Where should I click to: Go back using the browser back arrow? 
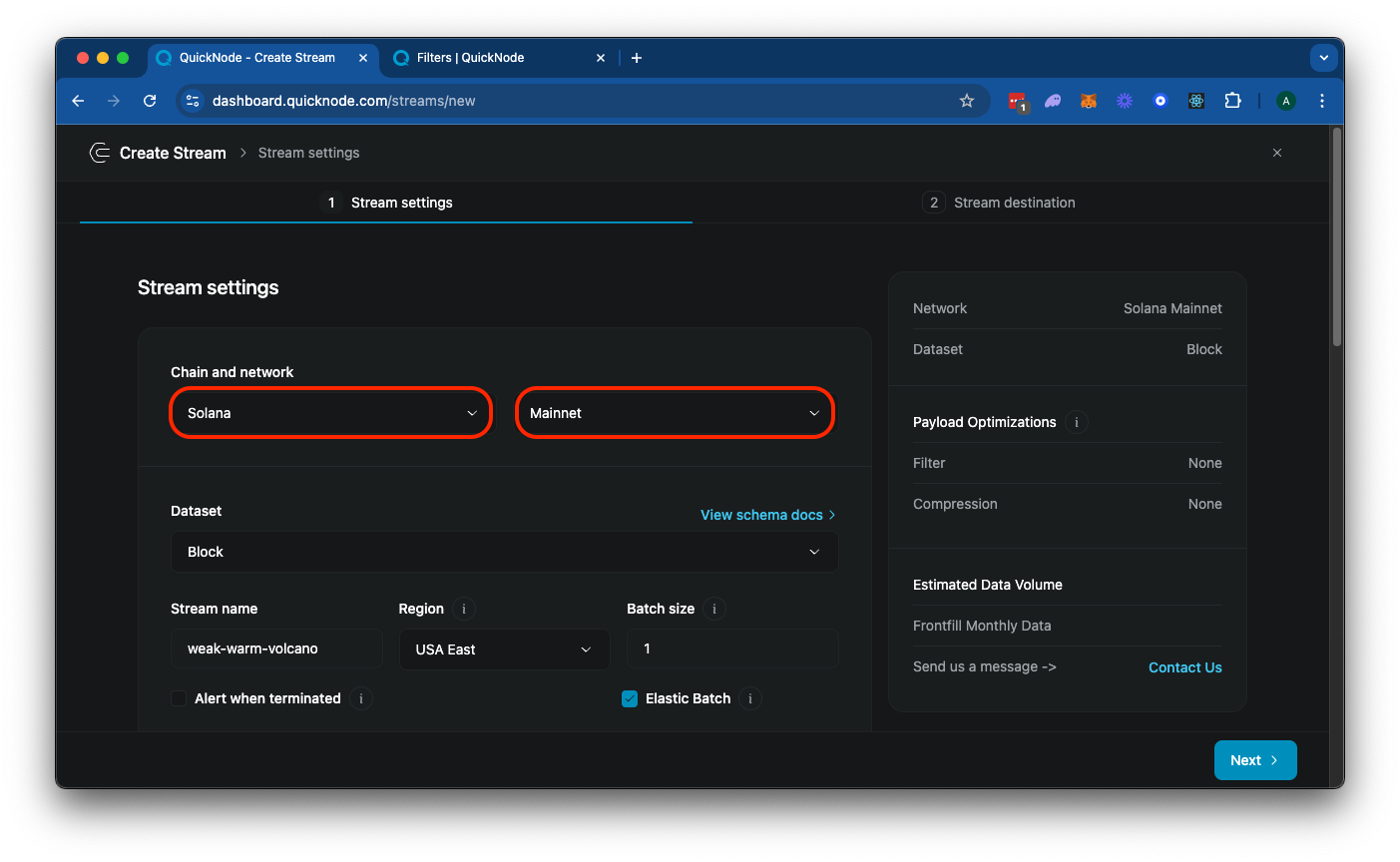pyautogui.click(x=78, y=101)
